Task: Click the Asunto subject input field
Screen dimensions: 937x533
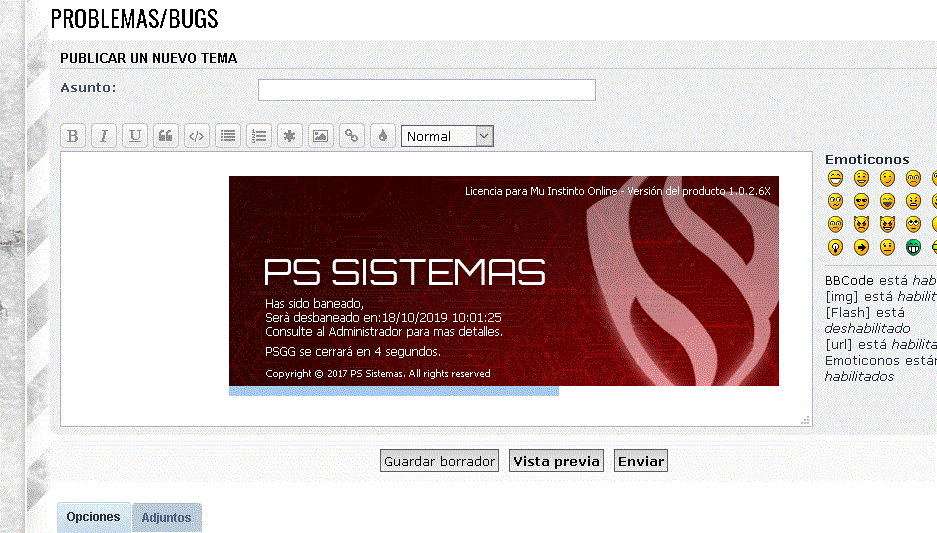Action: pyautogui.click(x=426, y=90)
